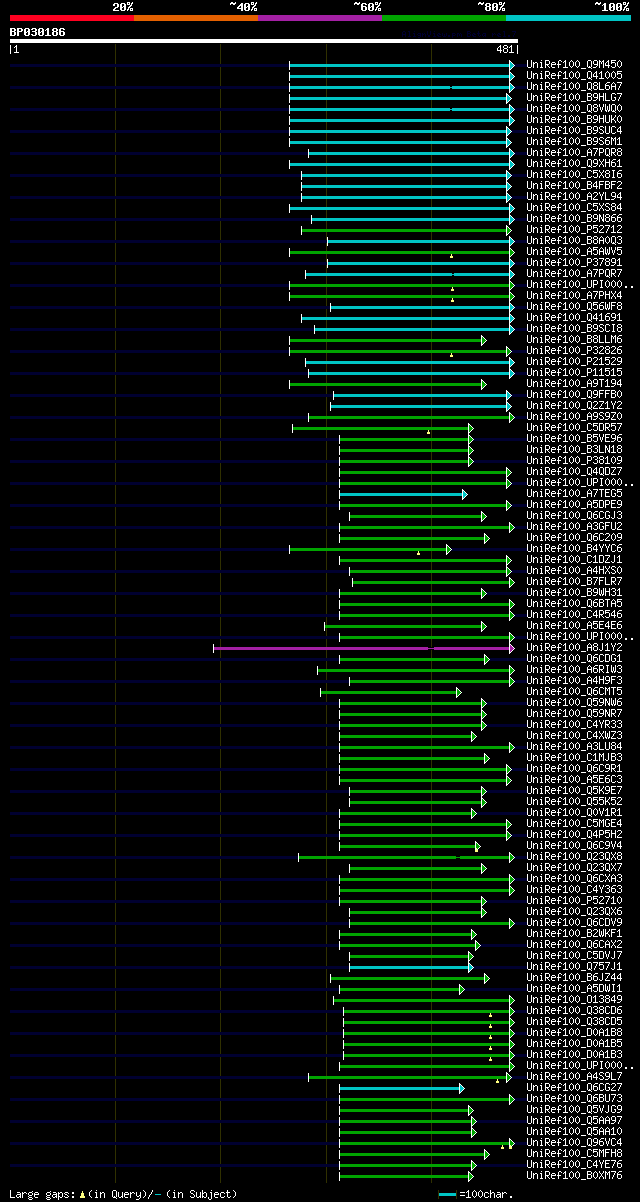Image resolution: width=640 pixels, height=1202 pixels.
Task: Click the red ~20% legend color bar
Action: [x=71, y=17]
